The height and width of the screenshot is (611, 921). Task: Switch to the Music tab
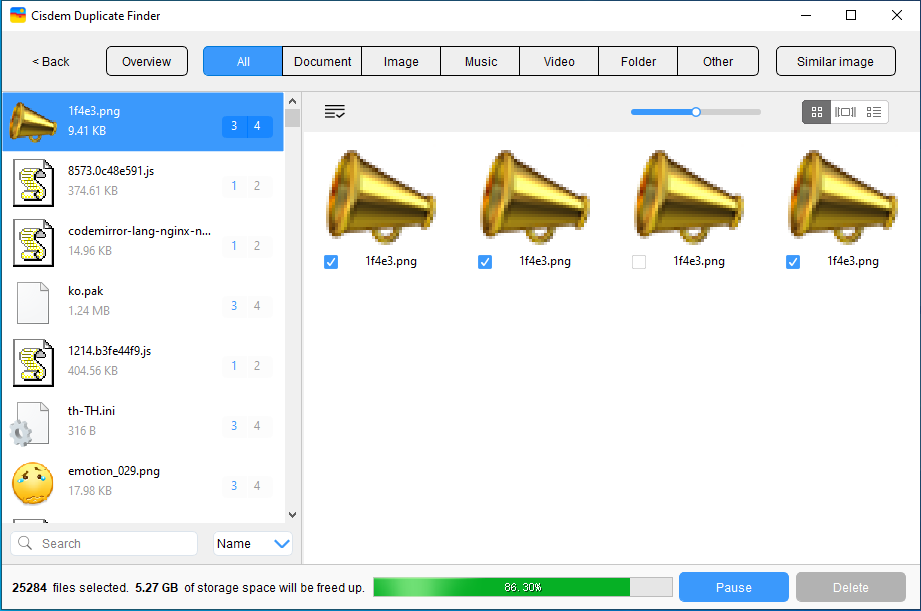tap(480, 61)
